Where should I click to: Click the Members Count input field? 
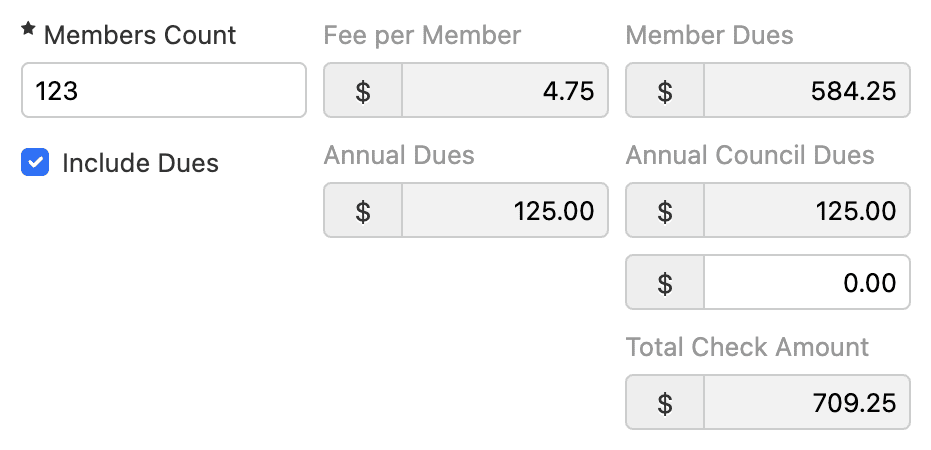163,91
